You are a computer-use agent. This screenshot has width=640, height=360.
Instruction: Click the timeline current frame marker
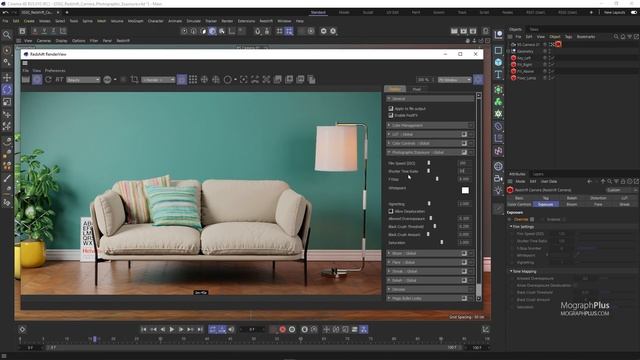(95, 339)
